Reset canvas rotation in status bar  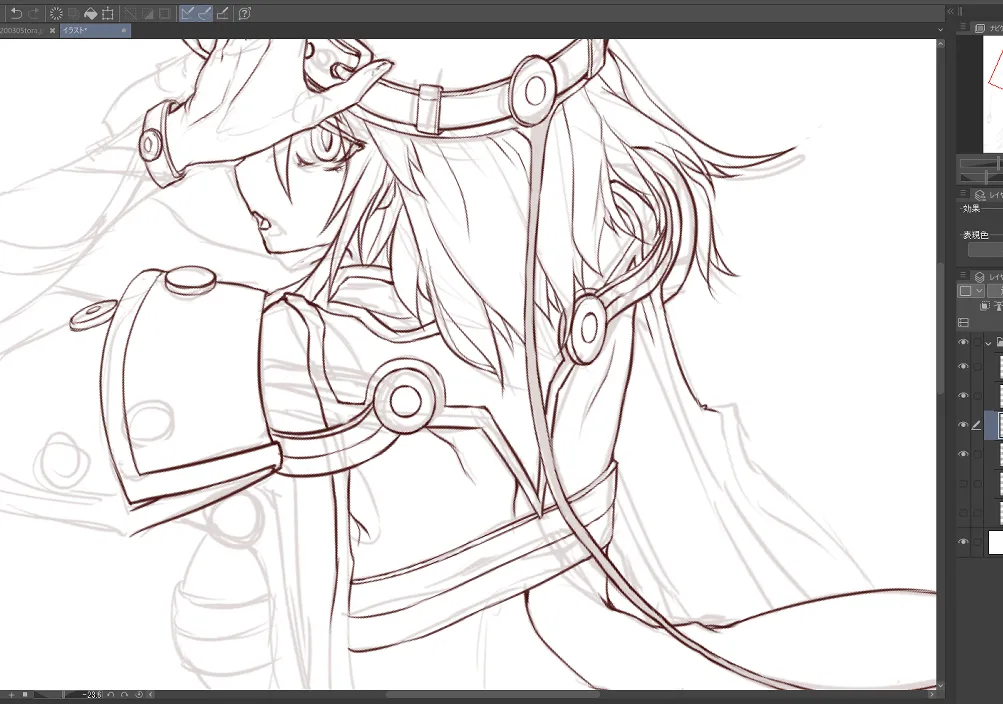pyautogui.click(x=139, y=694)
